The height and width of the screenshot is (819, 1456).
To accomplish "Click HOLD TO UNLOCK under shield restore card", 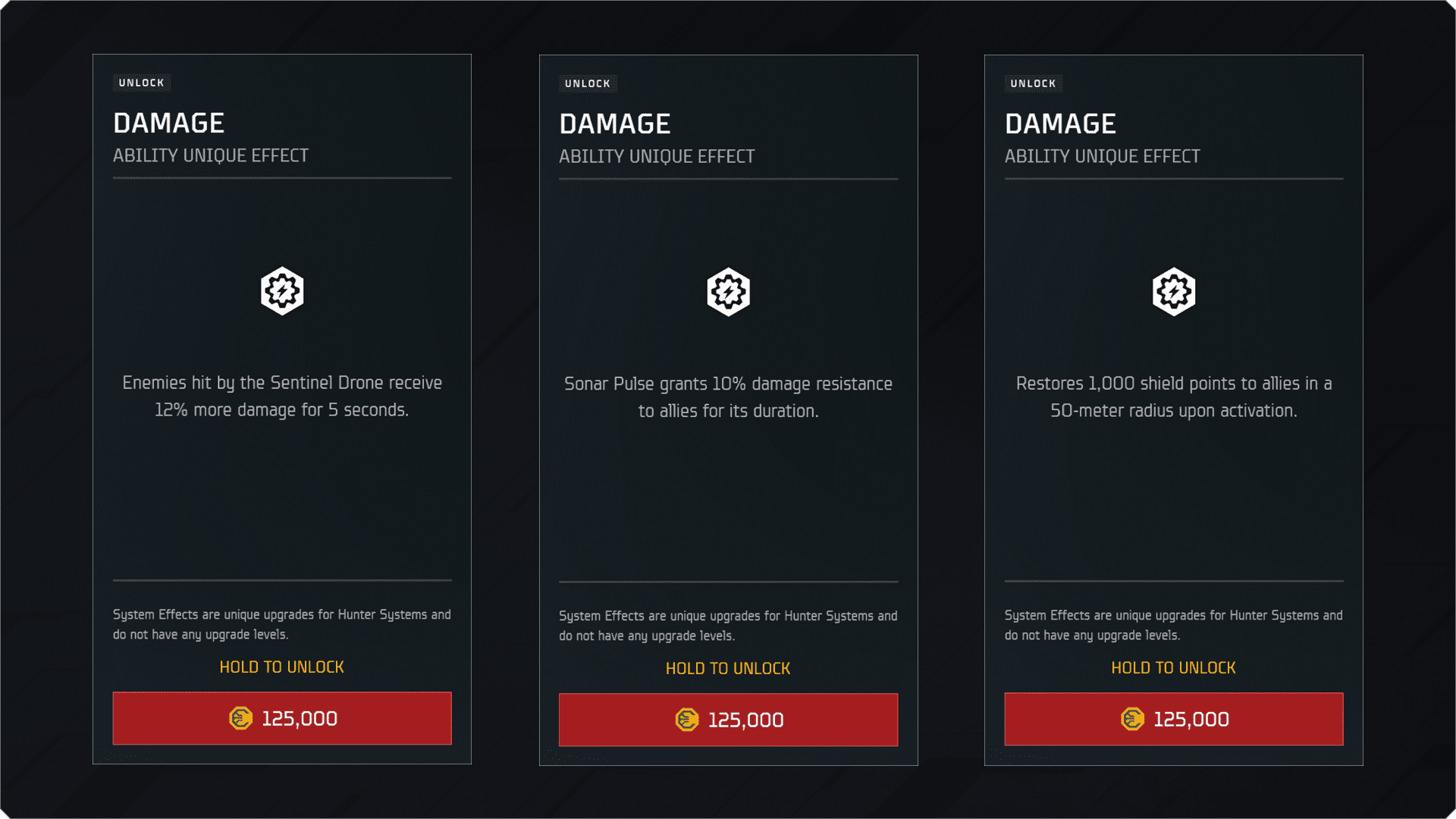I will click(x=1174, y=668).
